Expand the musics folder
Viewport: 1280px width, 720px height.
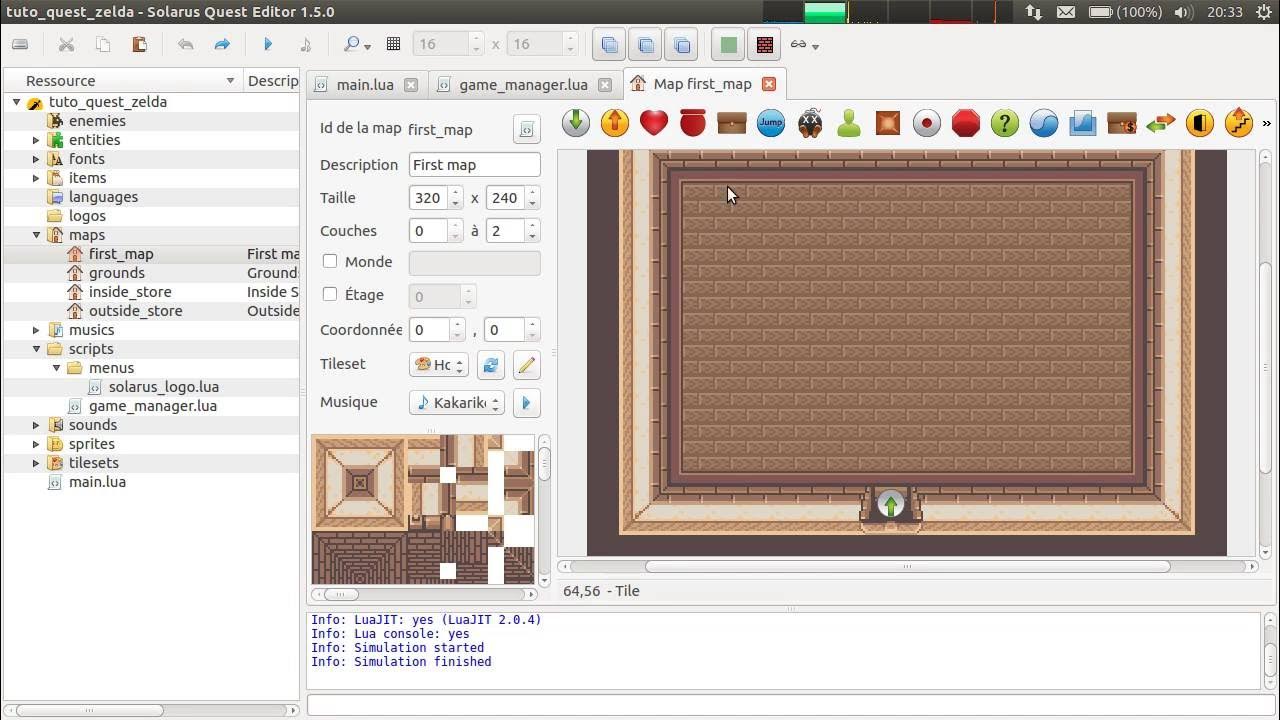(x=36, y=330)
